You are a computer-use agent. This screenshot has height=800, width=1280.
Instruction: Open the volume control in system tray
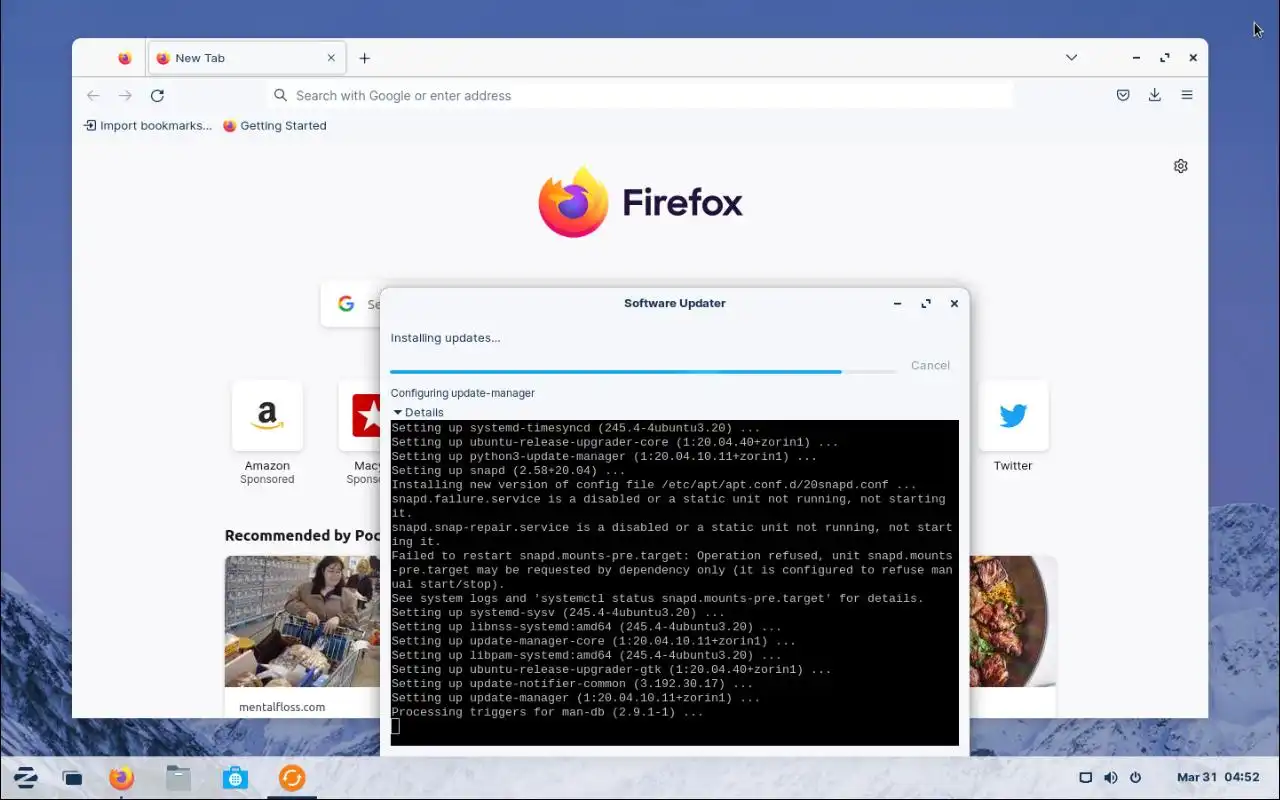tap(1110, 777)
